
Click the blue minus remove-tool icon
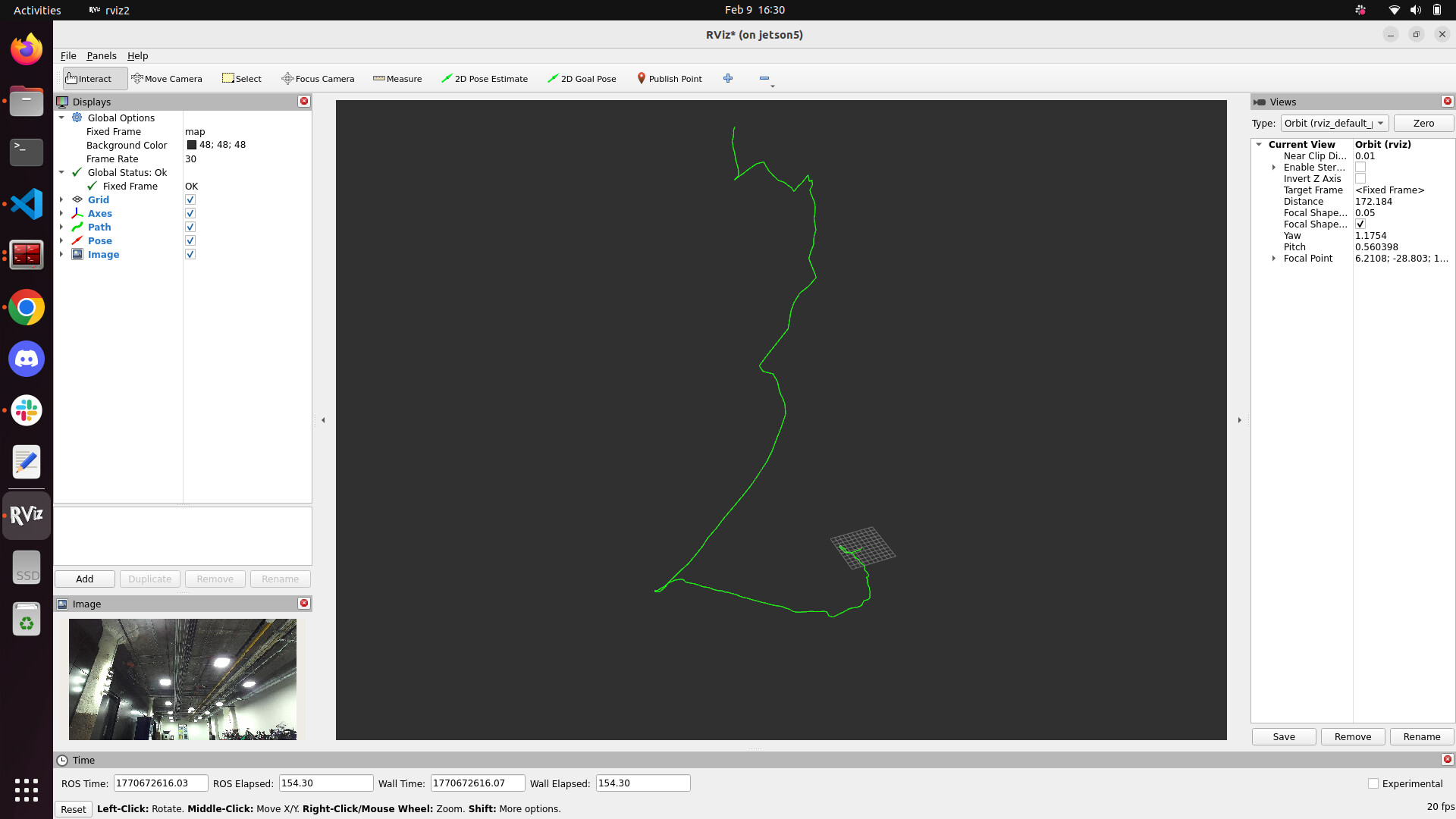coord(764,78)
